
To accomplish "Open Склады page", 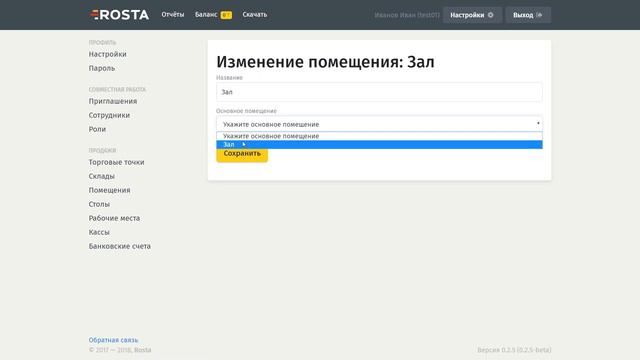I will click(102, 176).
